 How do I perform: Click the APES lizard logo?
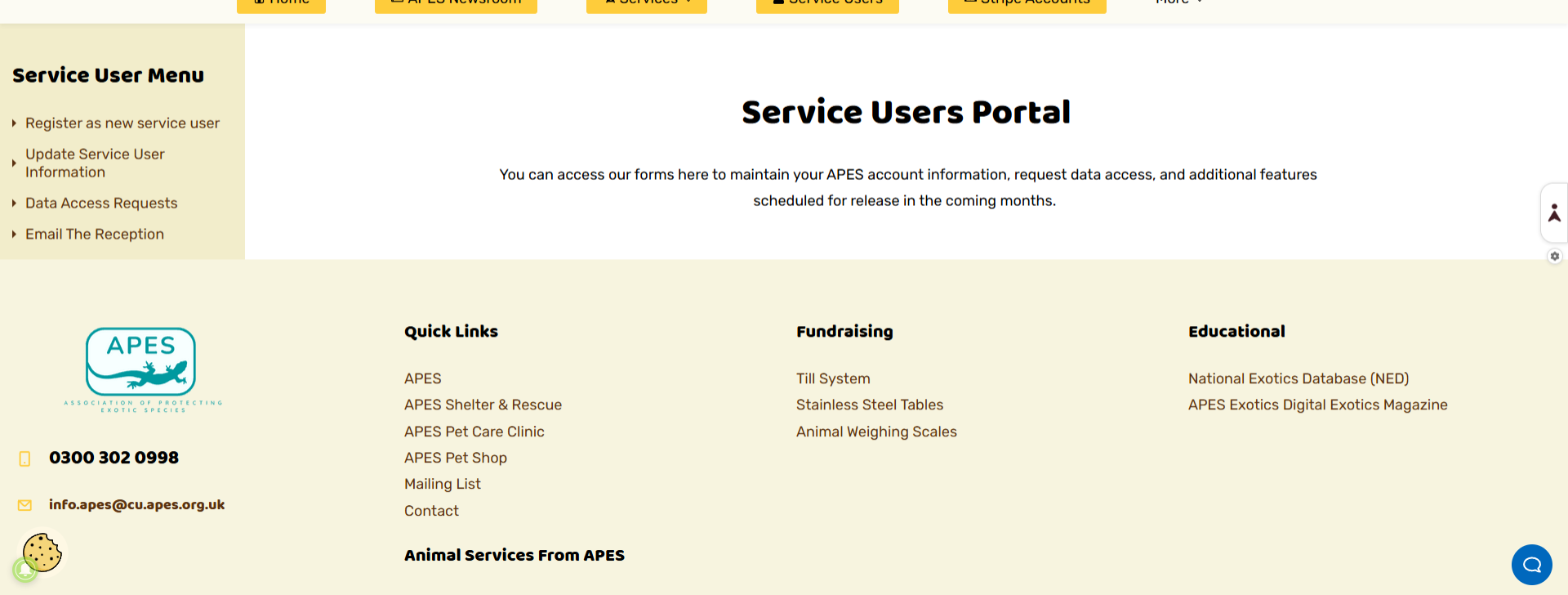(x=142, y=369)
